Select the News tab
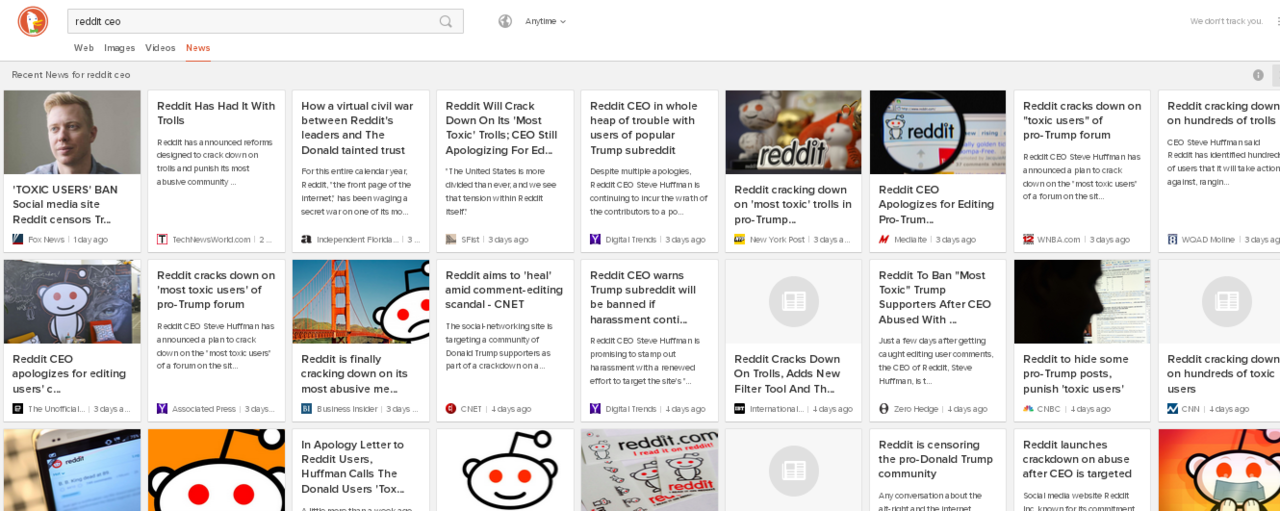The image size is (1280, 511). (198, 48)
